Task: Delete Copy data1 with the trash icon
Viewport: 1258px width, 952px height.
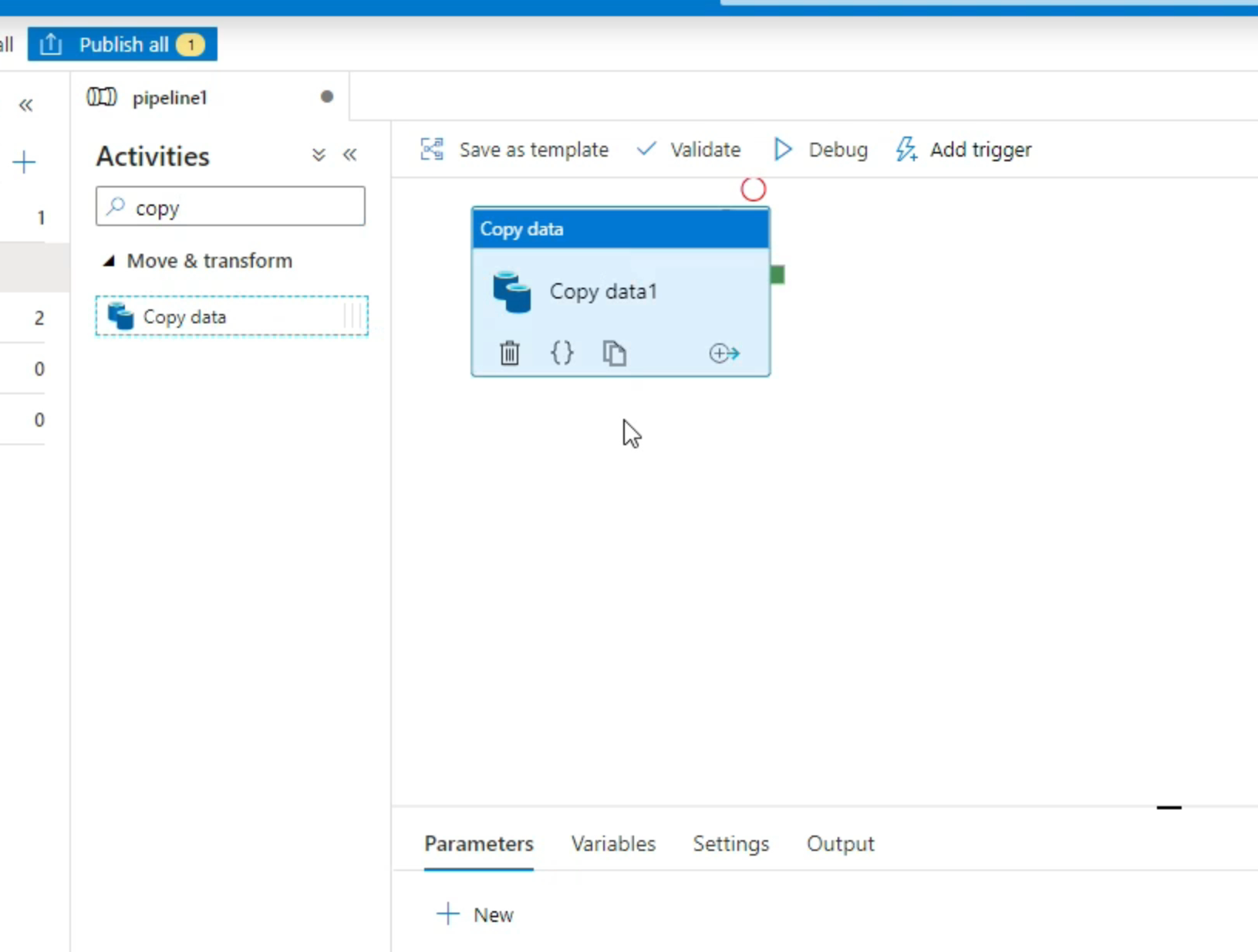Action: [x=509, y=353]
